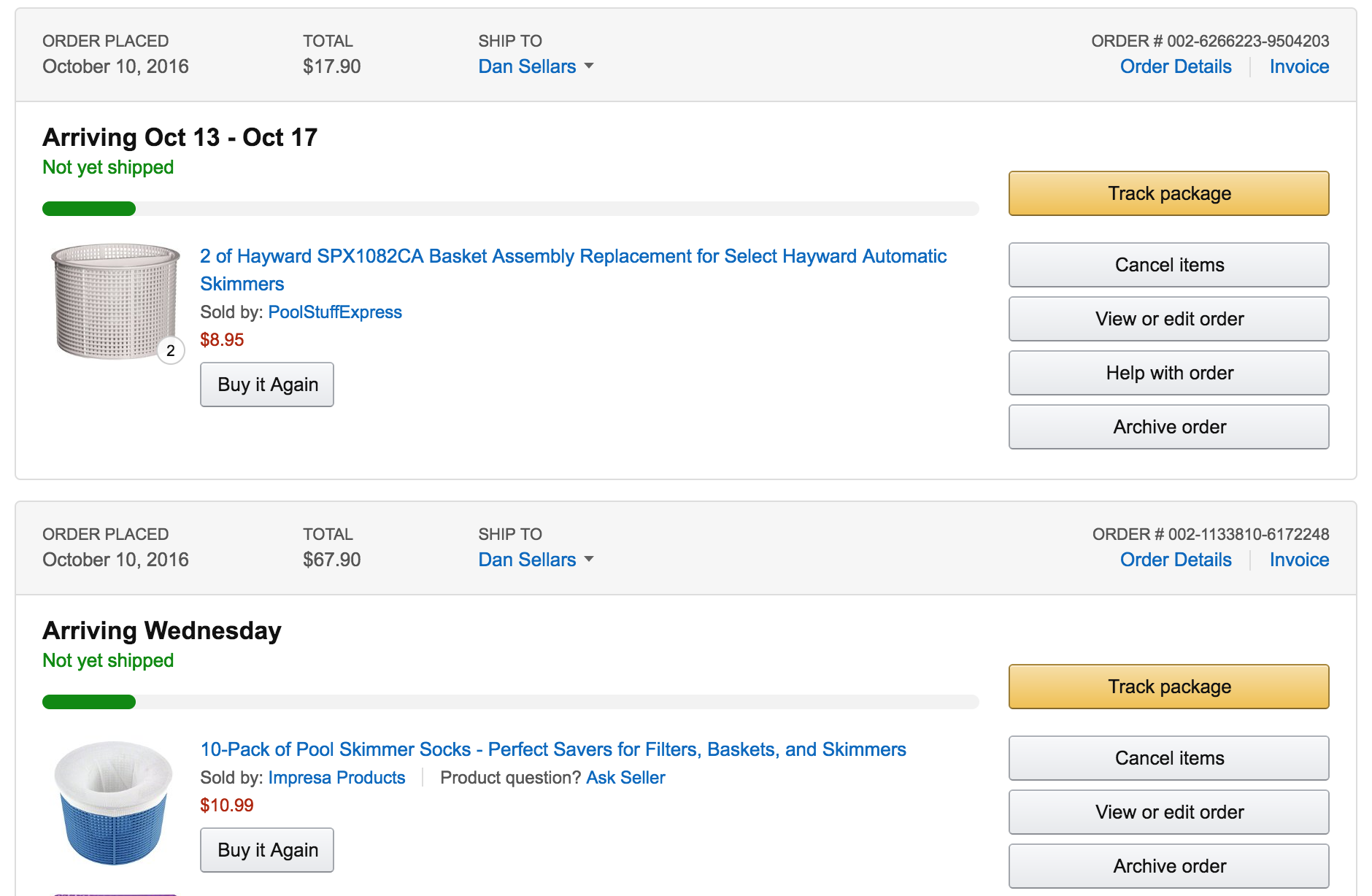Image resolution: width=1372 pixels, height=896 pixels.
Task: Open the Hayward SPX1082CA Basket Assembly link
Action: pyautogui.click(x=573, y=270)
